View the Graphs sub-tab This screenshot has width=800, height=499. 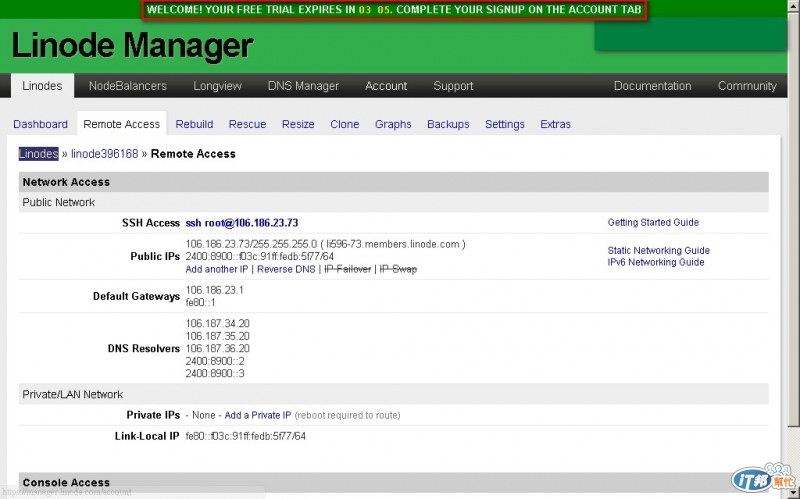click(393, 124)
